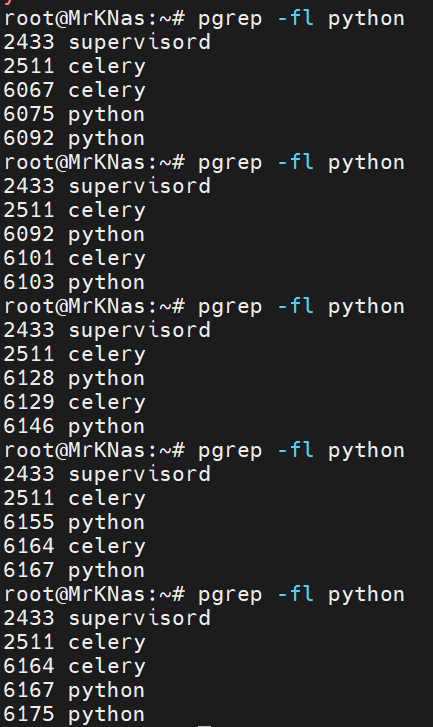Click the 6101 celery output line
Image resolution: width=433 pixels, height=727 pixels.
74,258
